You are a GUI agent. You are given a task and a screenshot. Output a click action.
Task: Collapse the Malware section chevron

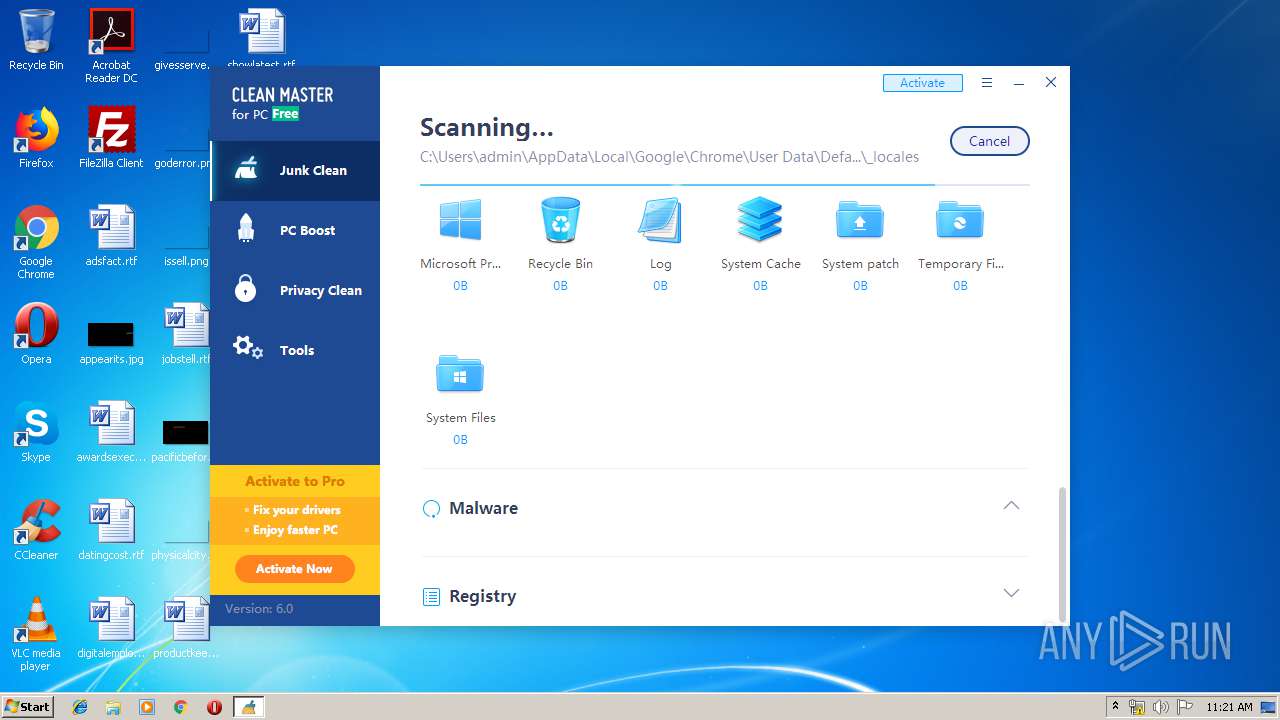click(x=1011, y=506)
